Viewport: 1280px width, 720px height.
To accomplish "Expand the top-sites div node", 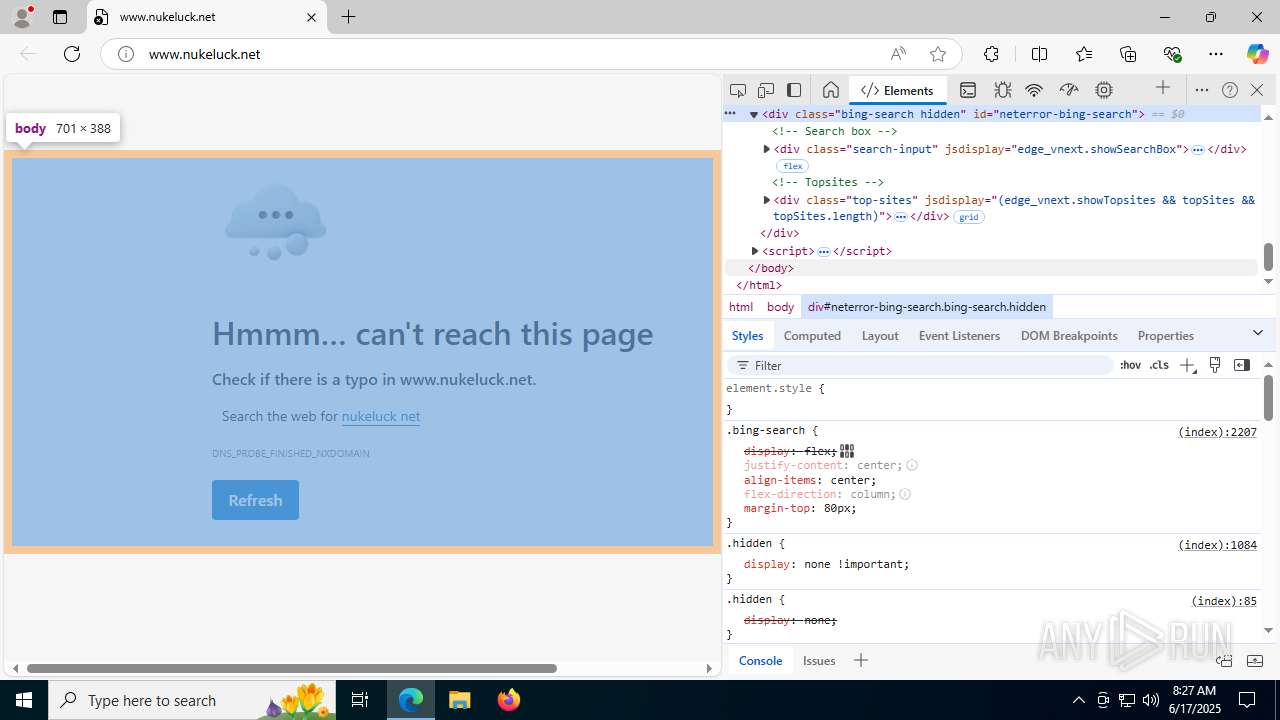I will tap(767, 200).
